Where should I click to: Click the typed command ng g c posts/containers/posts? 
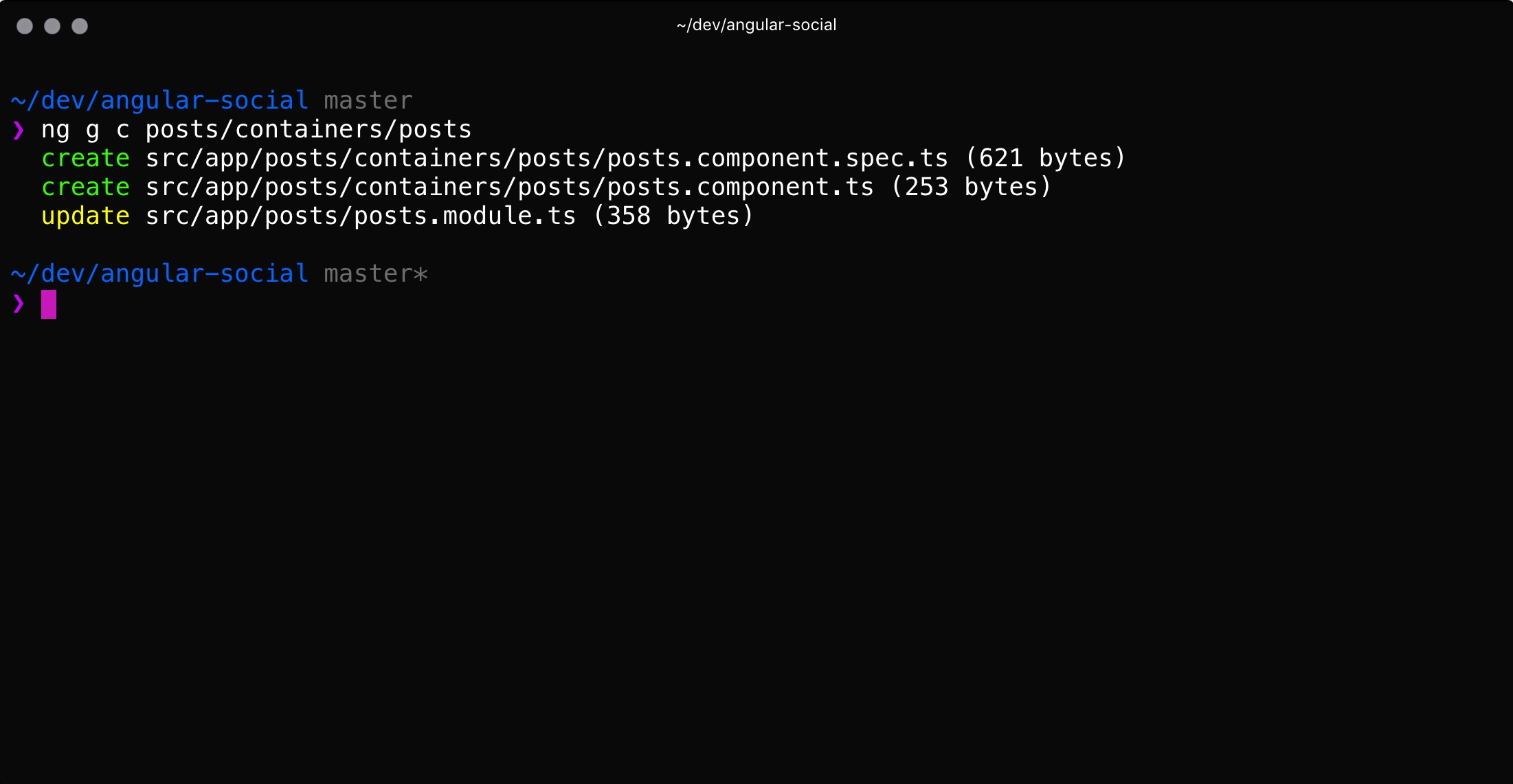click(256, 130)
